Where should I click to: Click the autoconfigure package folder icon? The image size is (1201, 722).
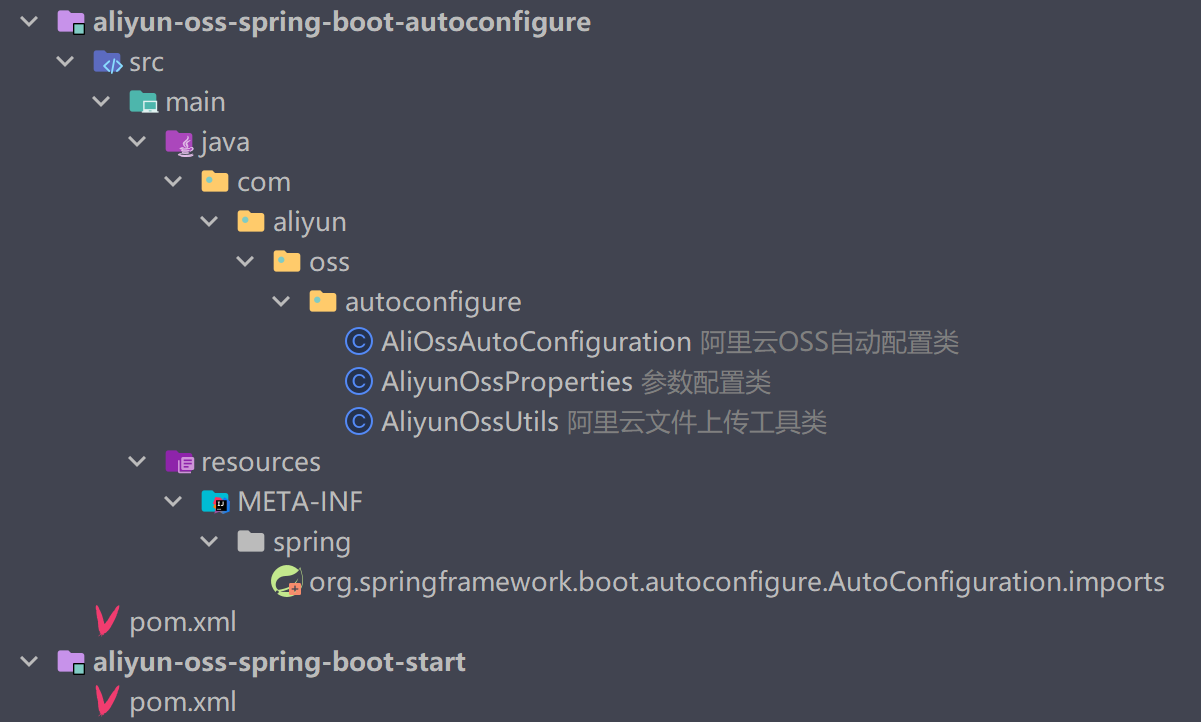323,301
